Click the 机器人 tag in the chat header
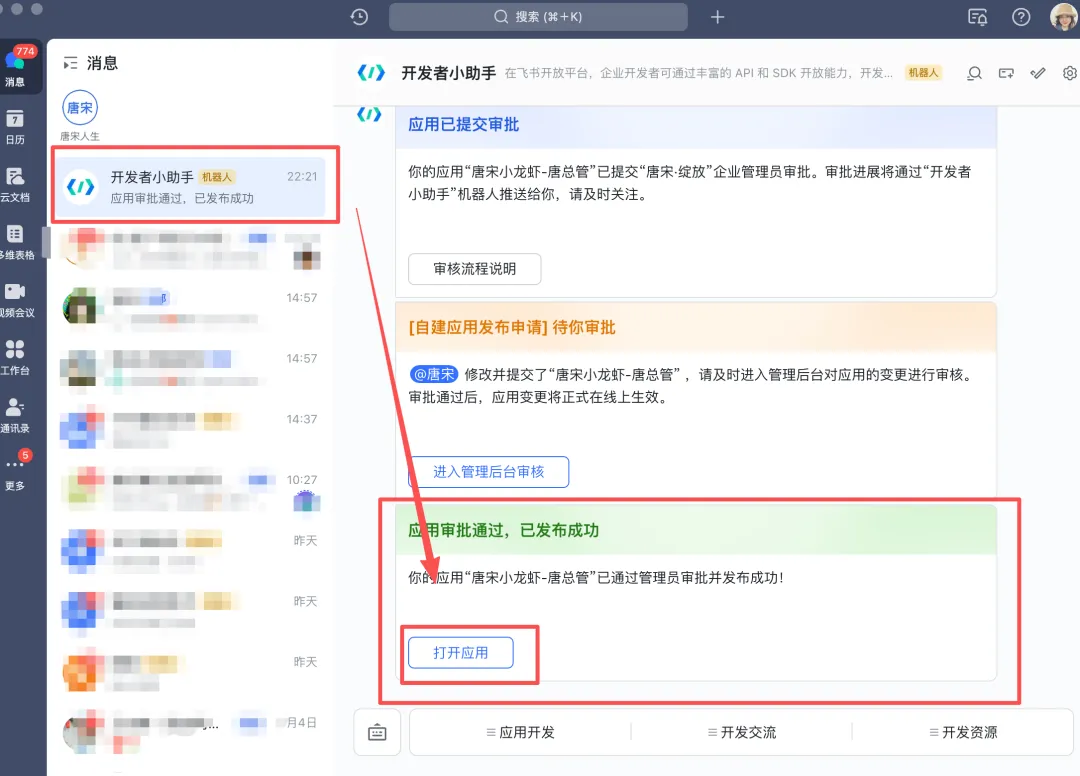This screenshot has height=776, width=1080. [923, 73]
